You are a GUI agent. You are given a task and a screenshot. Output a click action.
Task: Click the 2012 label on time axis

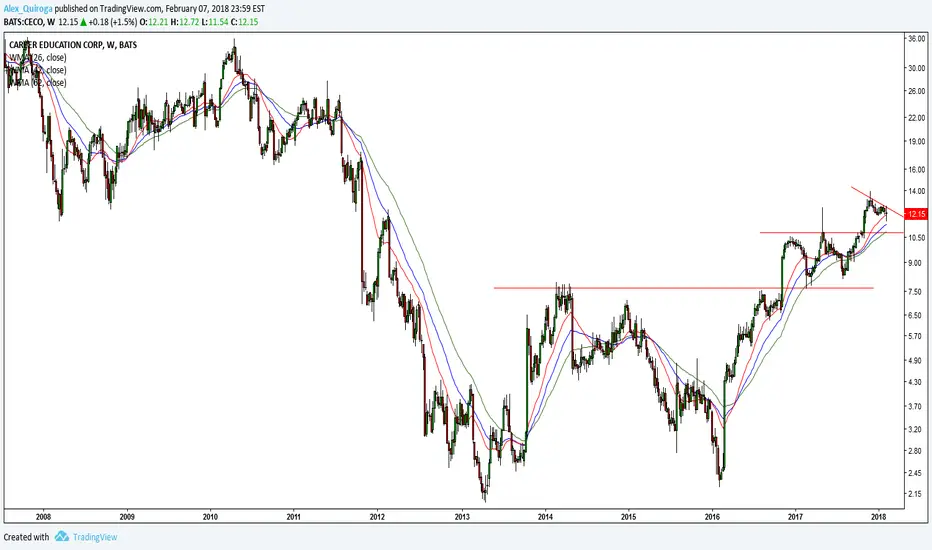[377, 517]
